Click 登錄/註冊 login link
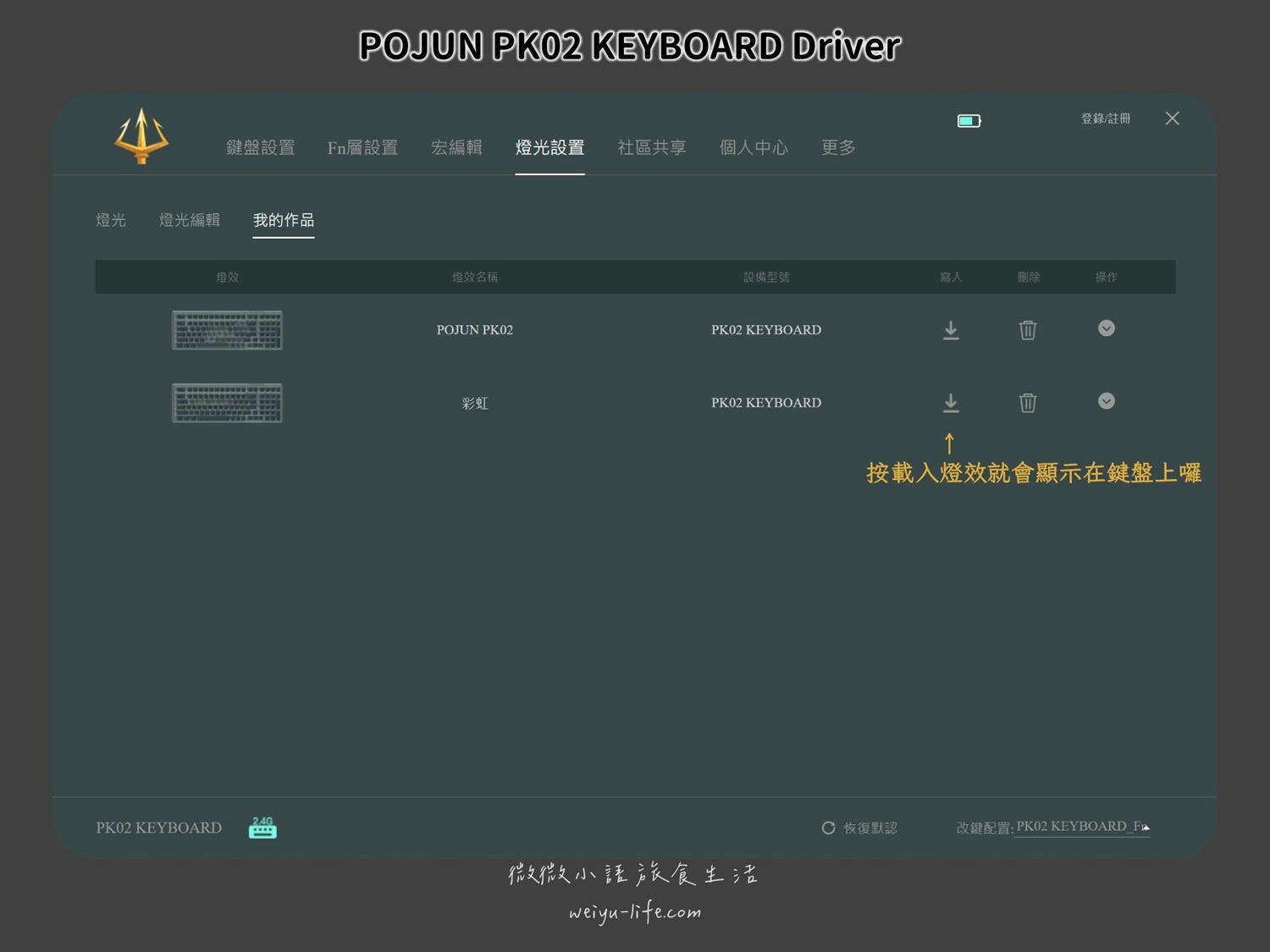The height and width of the screenshot is (952, 1270). 1105,118
